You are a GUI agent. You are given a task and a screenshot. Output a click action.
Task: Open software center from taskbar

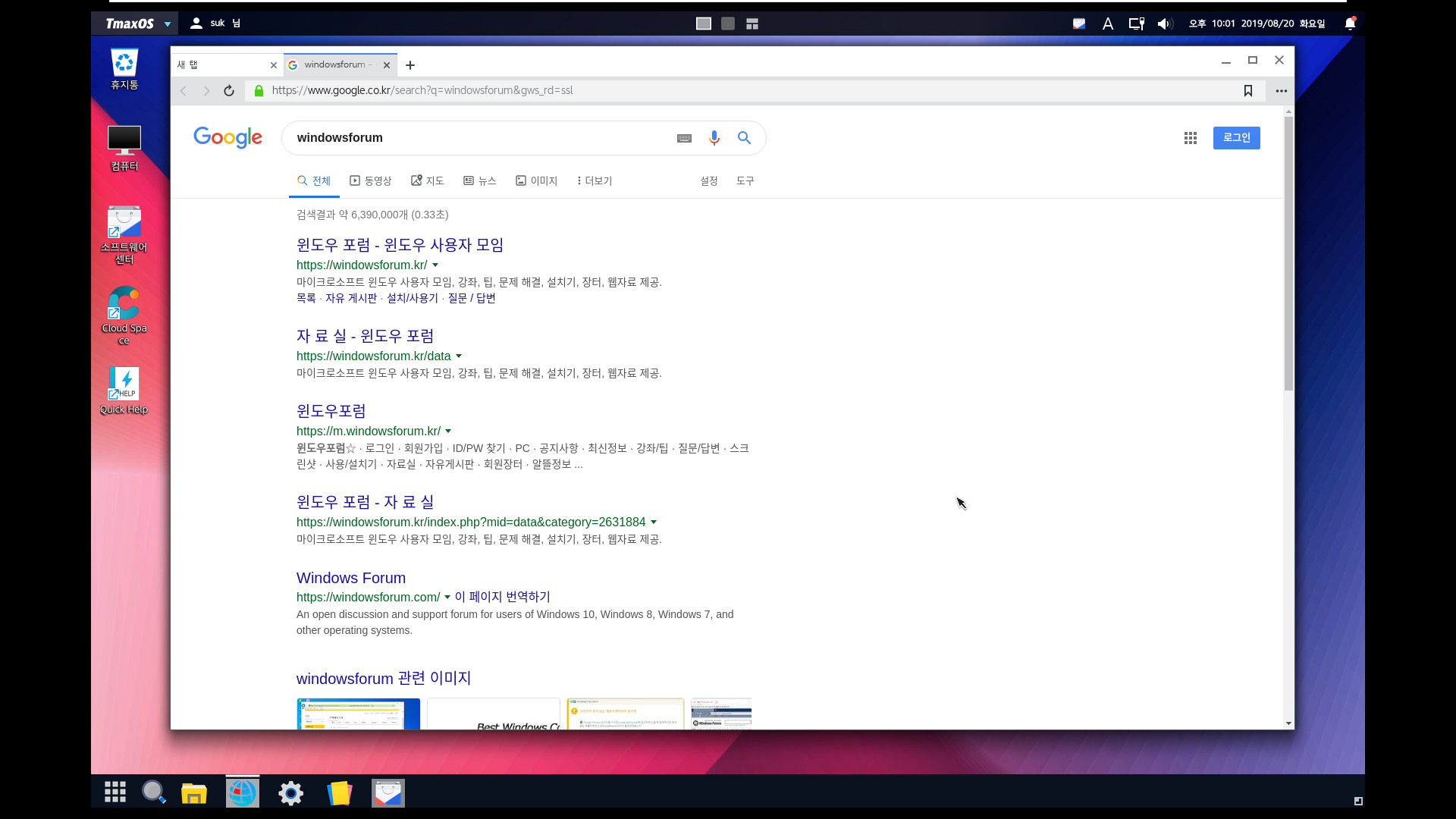(388, 793)
